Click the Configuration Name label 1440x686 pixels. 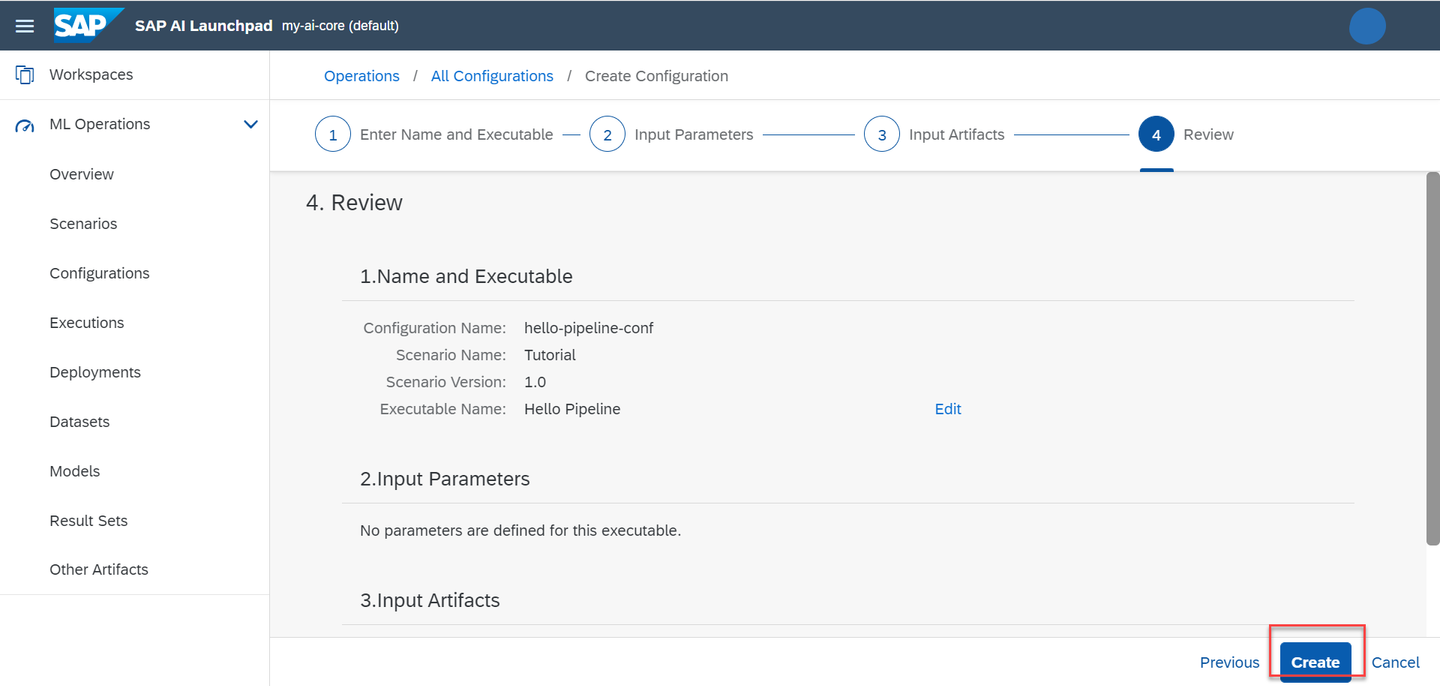pyautogui.click(x=435, y=328)
